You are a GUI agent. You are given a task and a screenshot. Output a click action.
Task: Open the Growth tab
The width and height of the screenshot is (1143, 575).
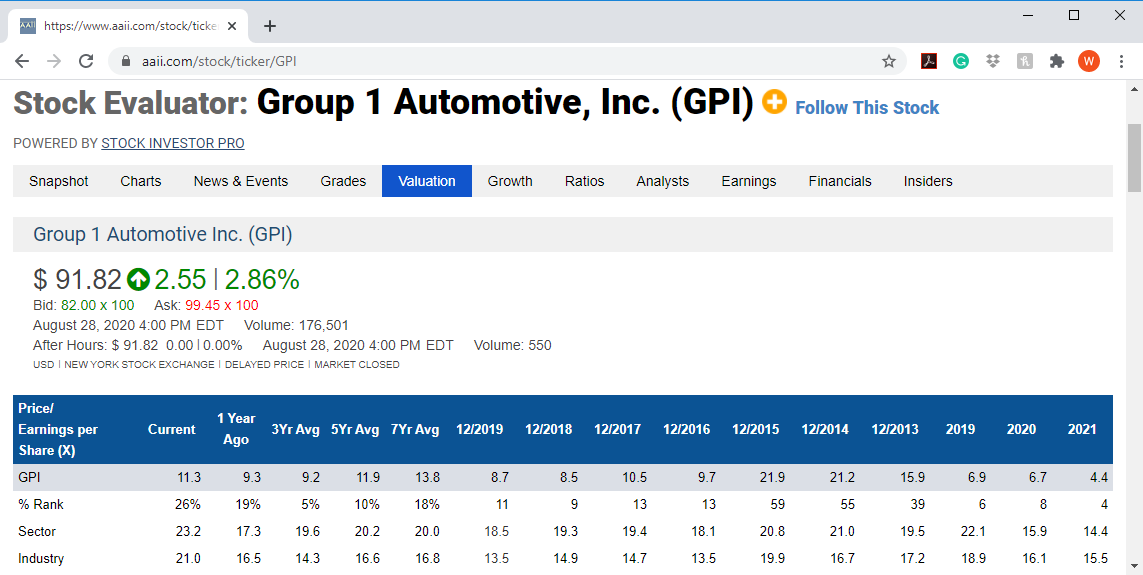[x=510, y=181]
